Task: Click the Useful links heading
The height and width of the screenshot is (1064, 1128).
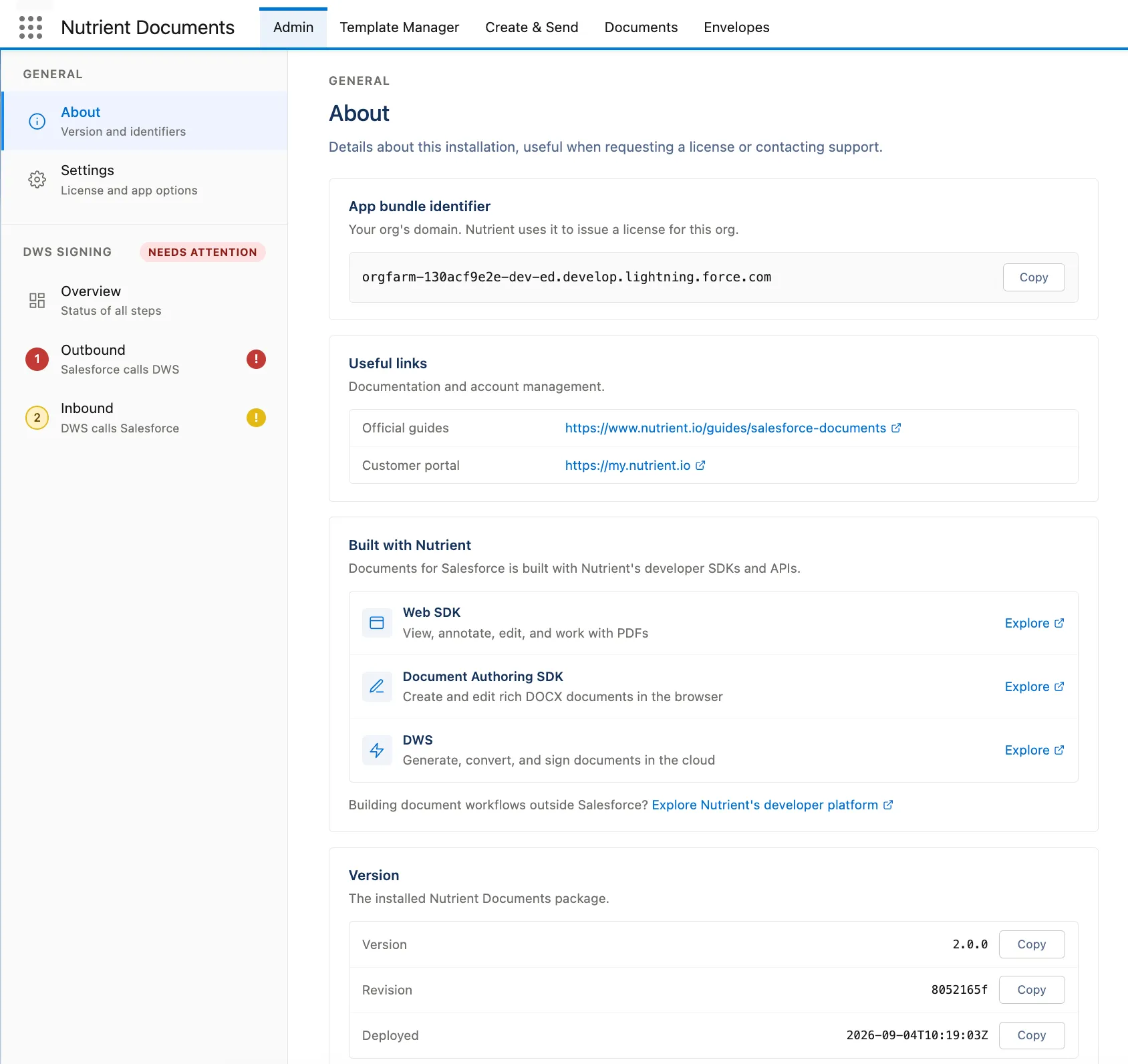Action: pos(388,364)
